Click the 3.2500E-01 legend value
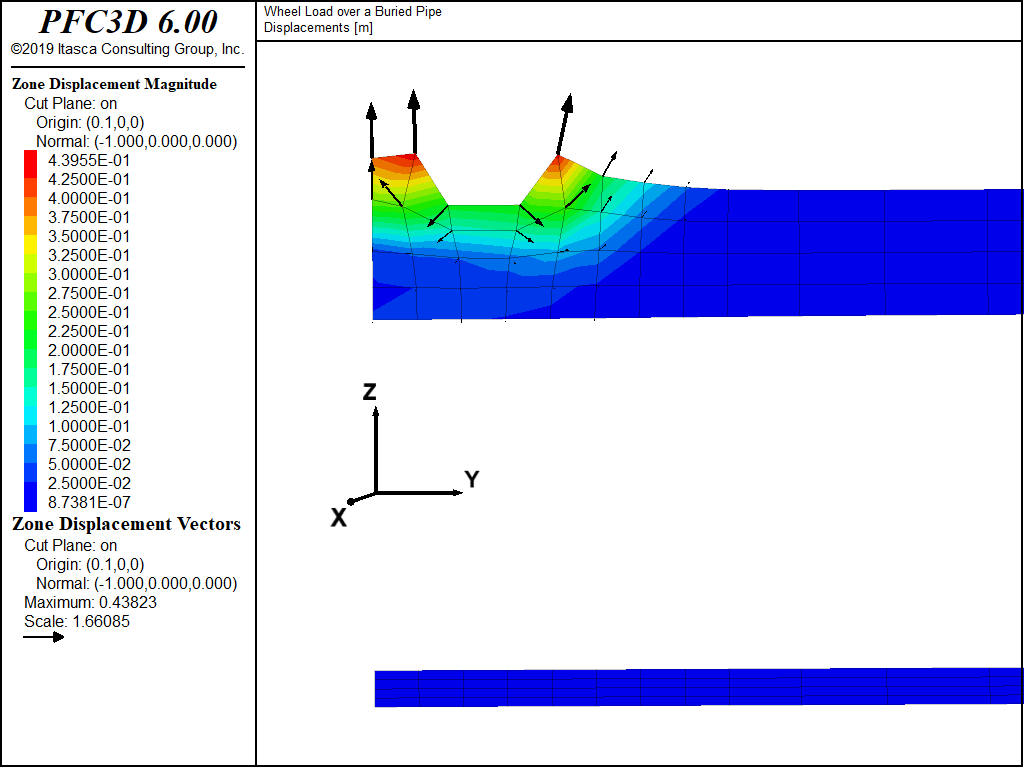 click(x=89, y=255)
